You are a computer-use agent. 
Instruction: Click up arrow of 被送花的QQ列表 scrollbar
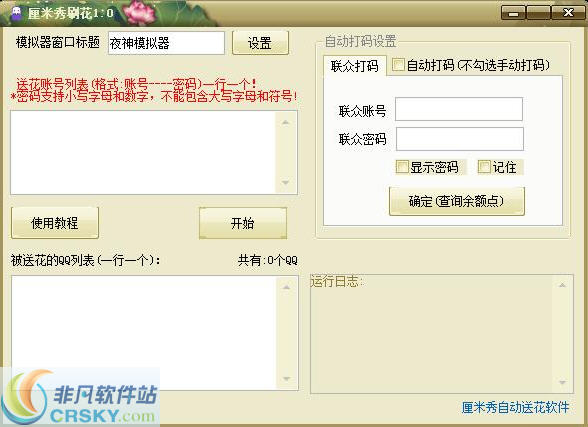pyautogui.click(x=286, y=287)
